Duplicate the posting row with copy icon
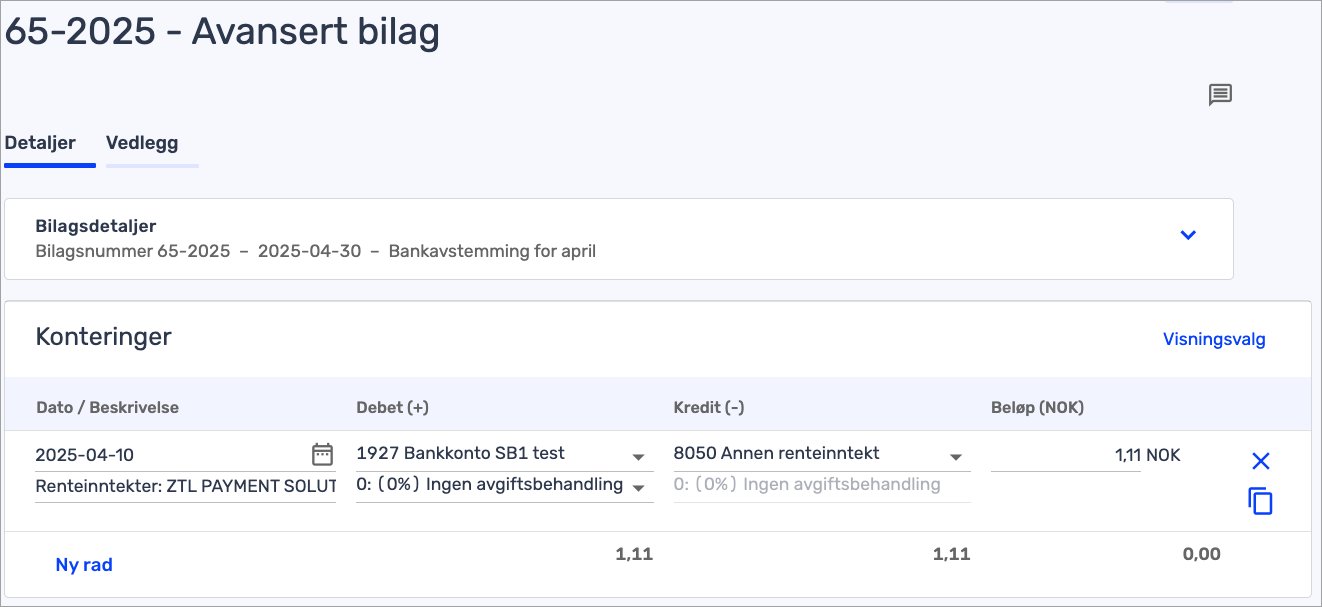The height and width of the screenshot is (607, 1322). coord(1261,501)
